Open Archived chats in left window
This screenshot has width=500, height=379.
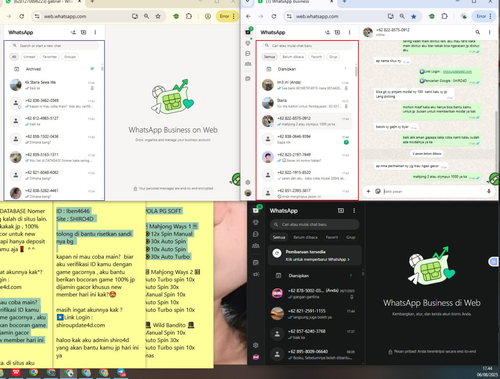click(x=53, y=69)
